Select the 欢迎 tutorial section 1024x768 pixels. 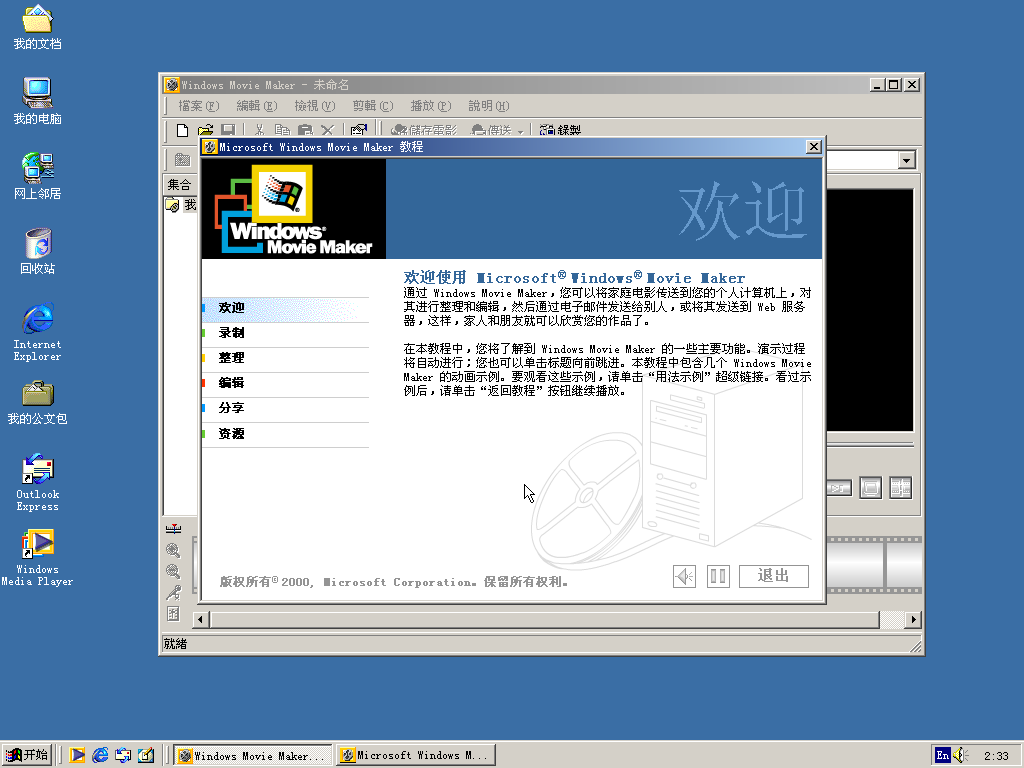(x=285, y=308)
